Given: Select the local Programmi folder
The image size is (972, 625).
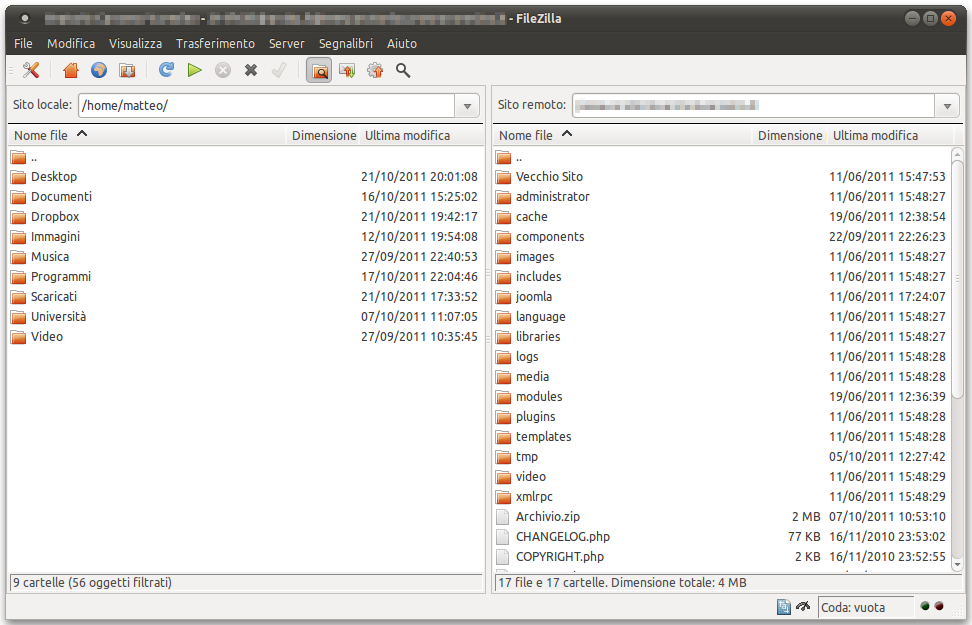Looking at the screenshot, I should [x=245, y=277].
